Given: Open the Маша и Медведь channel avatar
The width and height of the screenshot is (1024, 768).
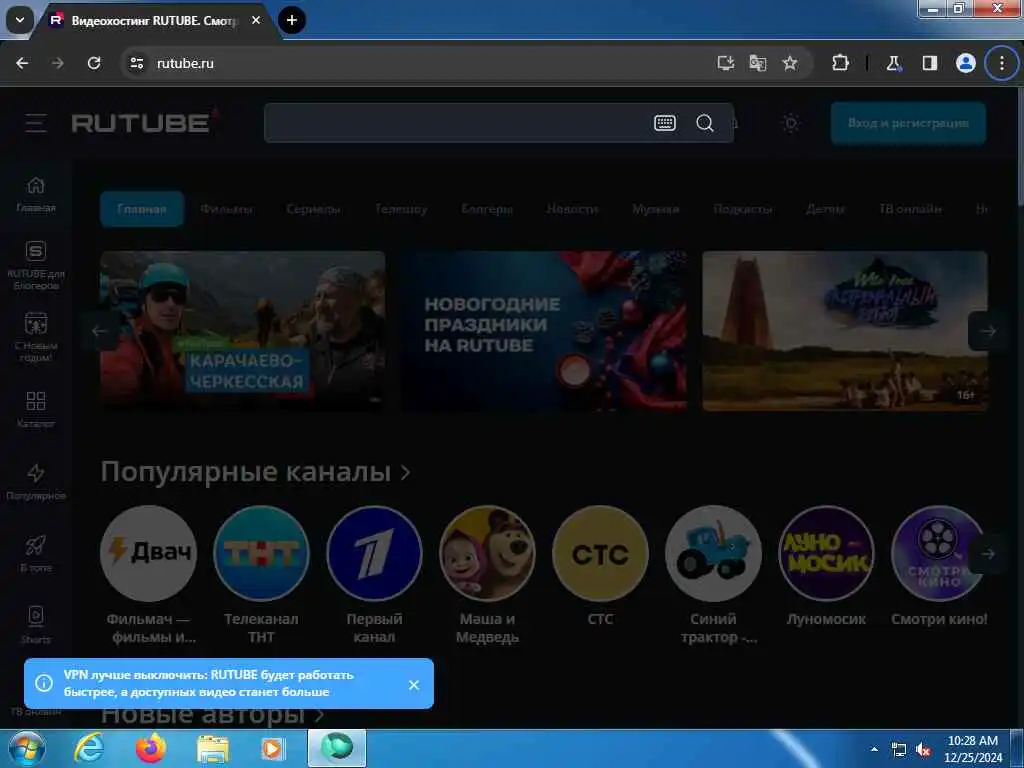Looking at the screenshot, I should pyautogui.click(x=487, y=553).
